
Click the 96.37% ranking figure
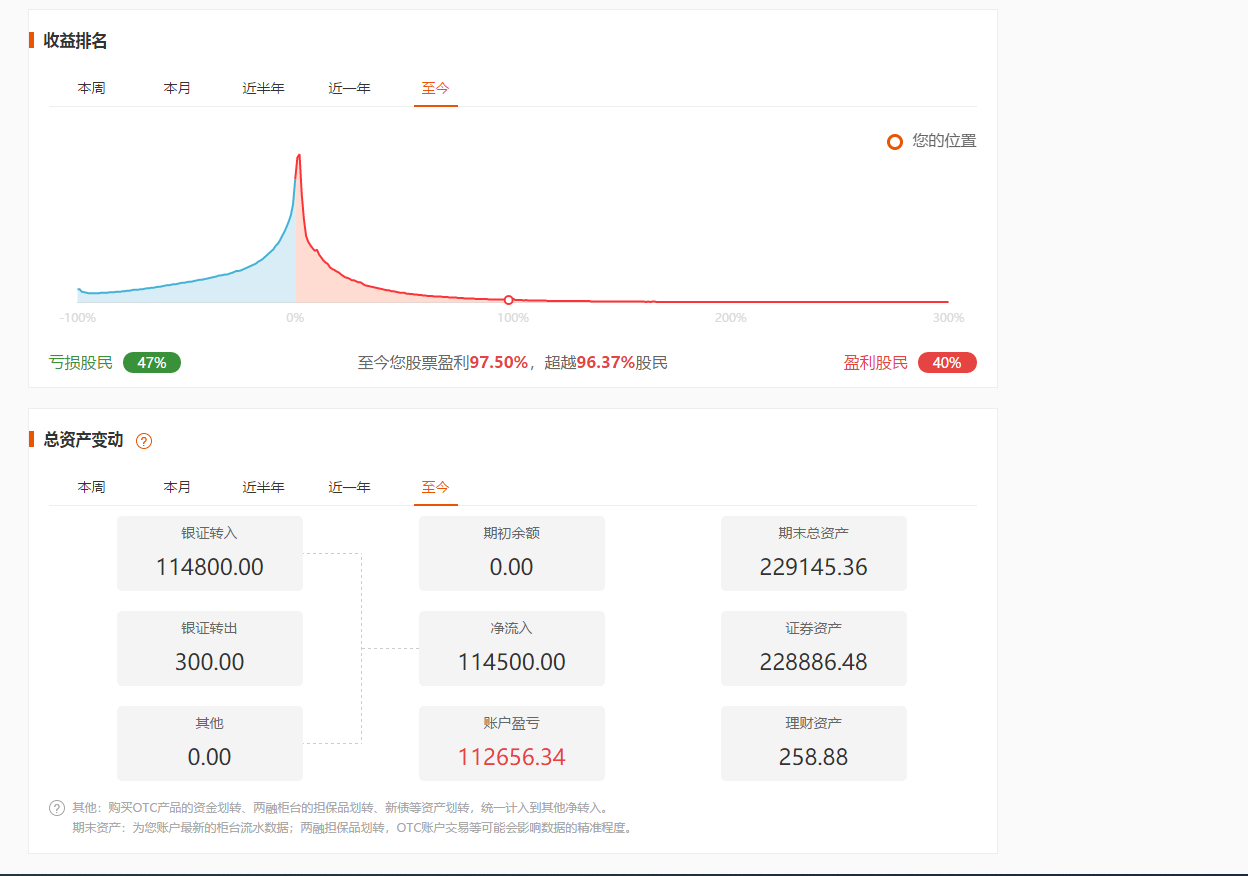pos(606,363)
